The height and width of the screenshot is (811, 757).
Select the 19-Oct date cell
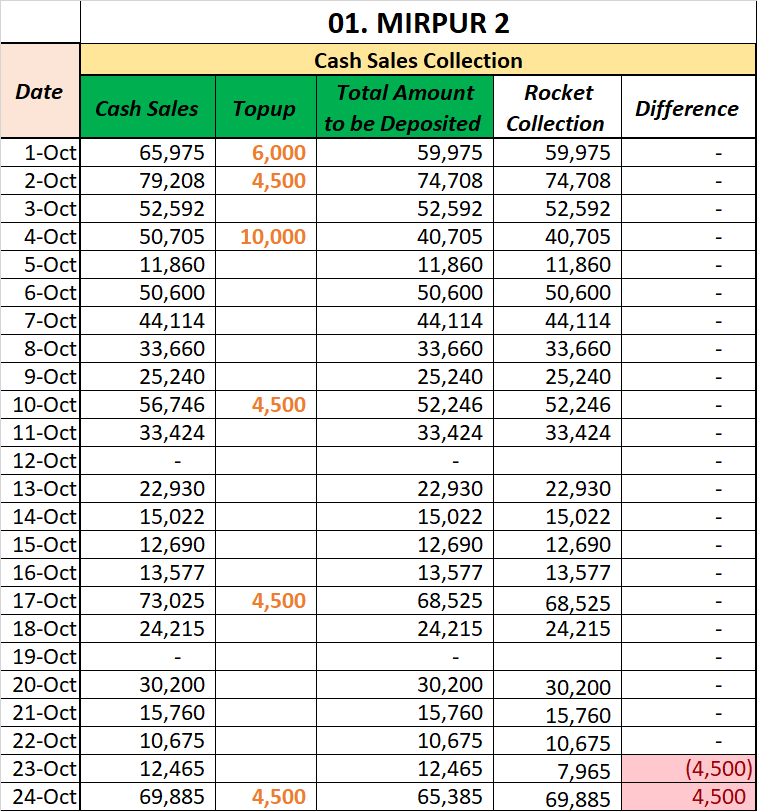tap(40, 657)
